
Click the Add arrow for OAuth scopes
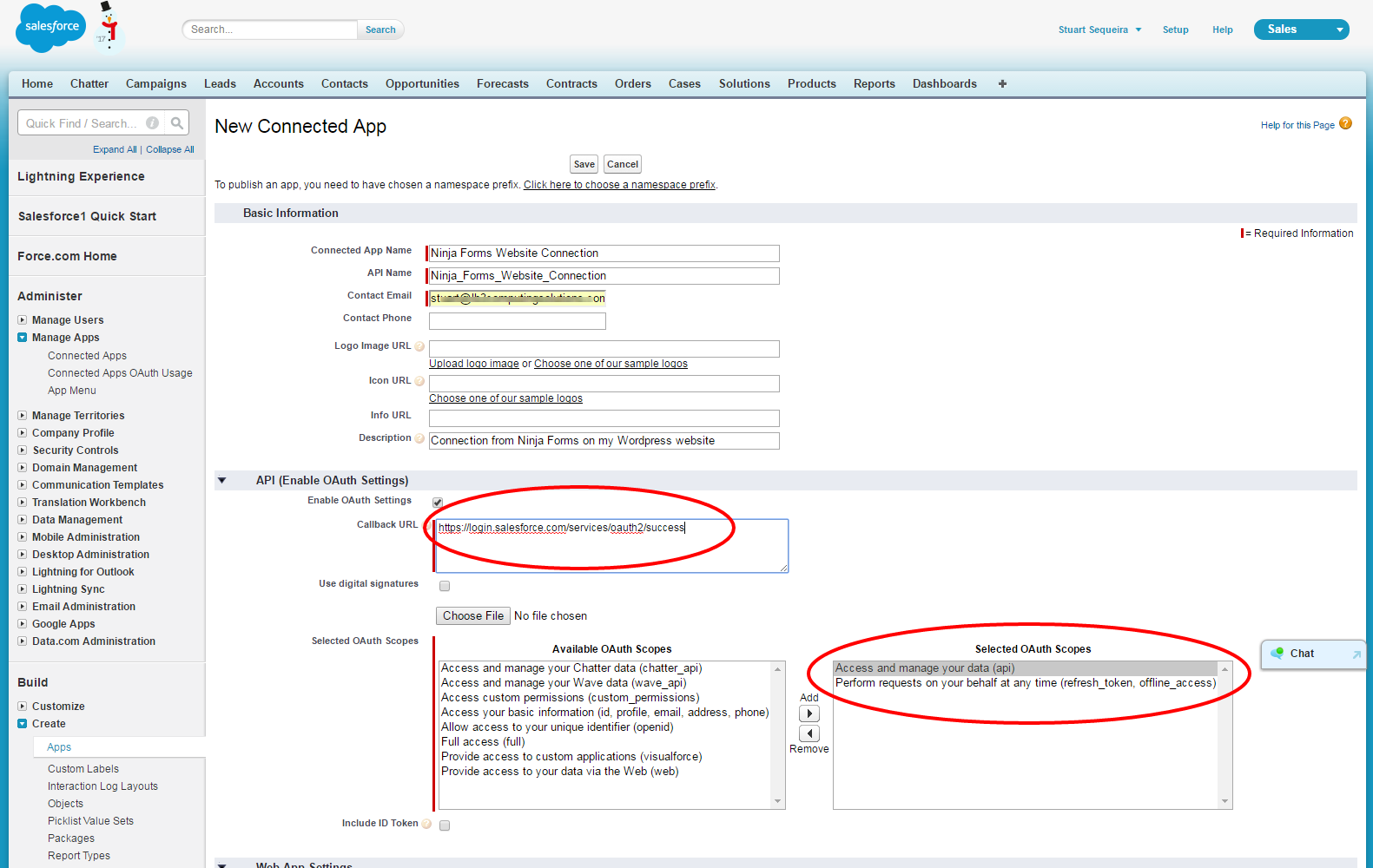point(809,713)
